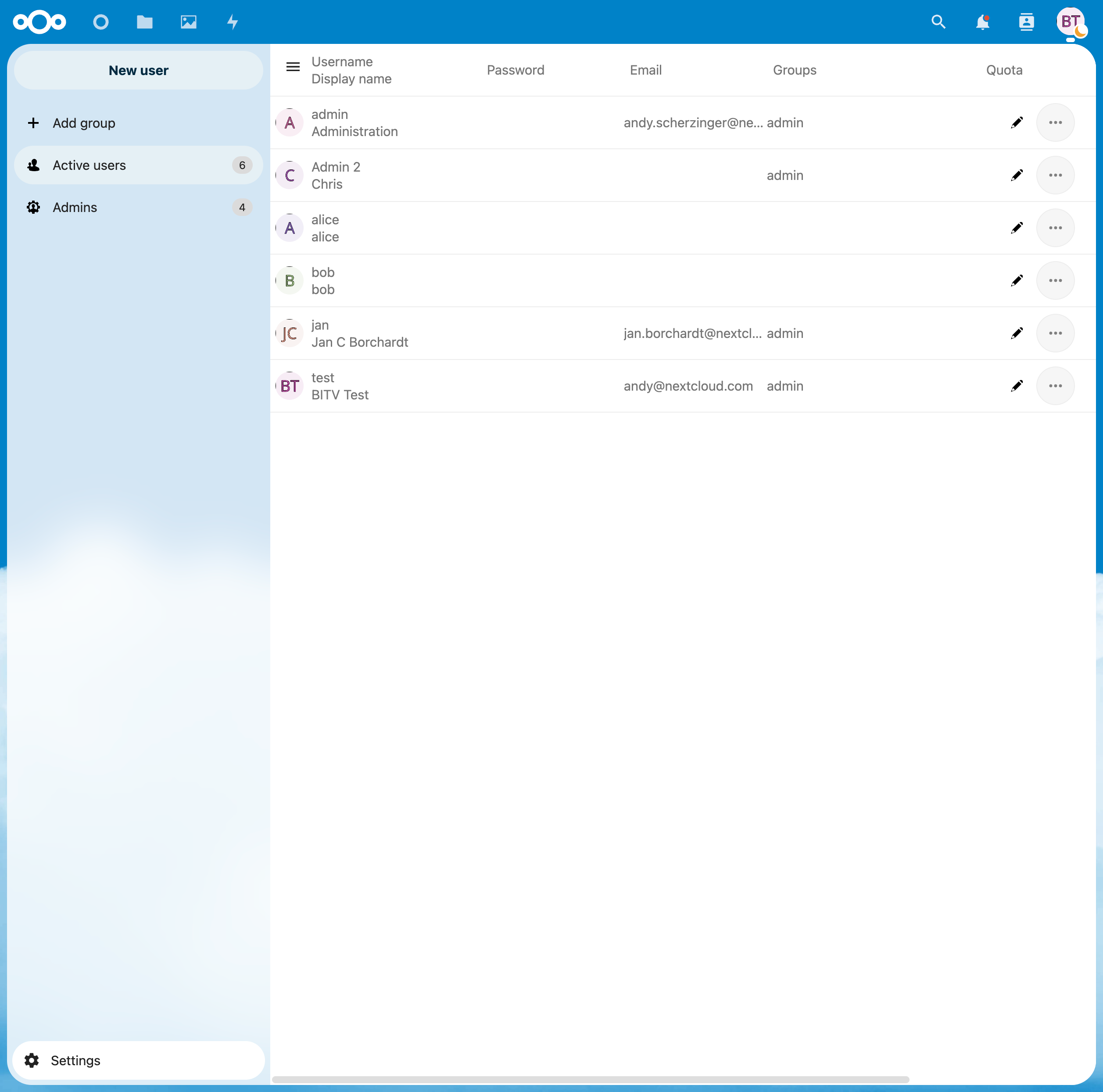Viewport: 1103px width, 1092px height.
Task: Open actions menu for admin user
Action: click(x=1055, y=122)
